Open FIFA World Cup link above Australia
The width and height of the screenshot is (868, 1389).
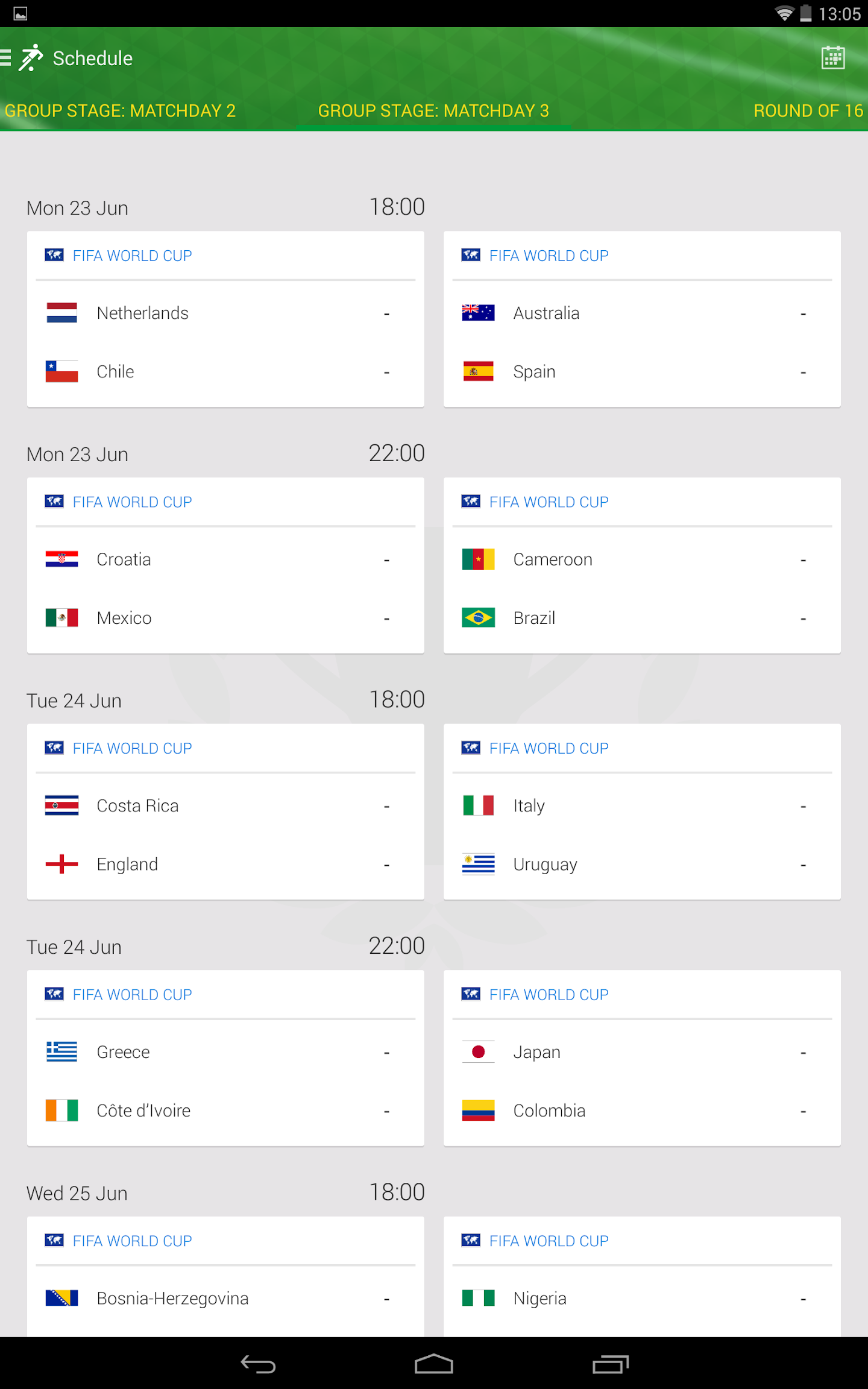pyautogui.click(x=549, y=256)
